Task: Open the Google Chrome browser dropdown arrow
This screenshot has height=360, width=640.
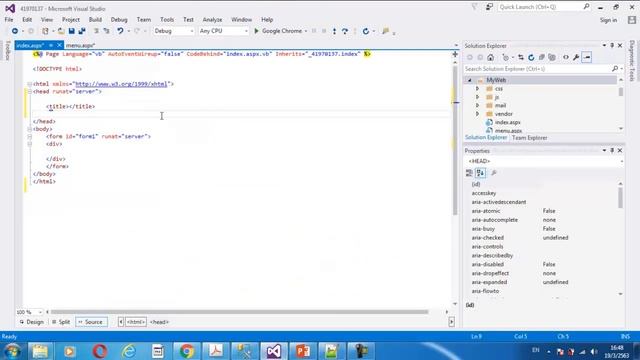Action: (306, 31)
